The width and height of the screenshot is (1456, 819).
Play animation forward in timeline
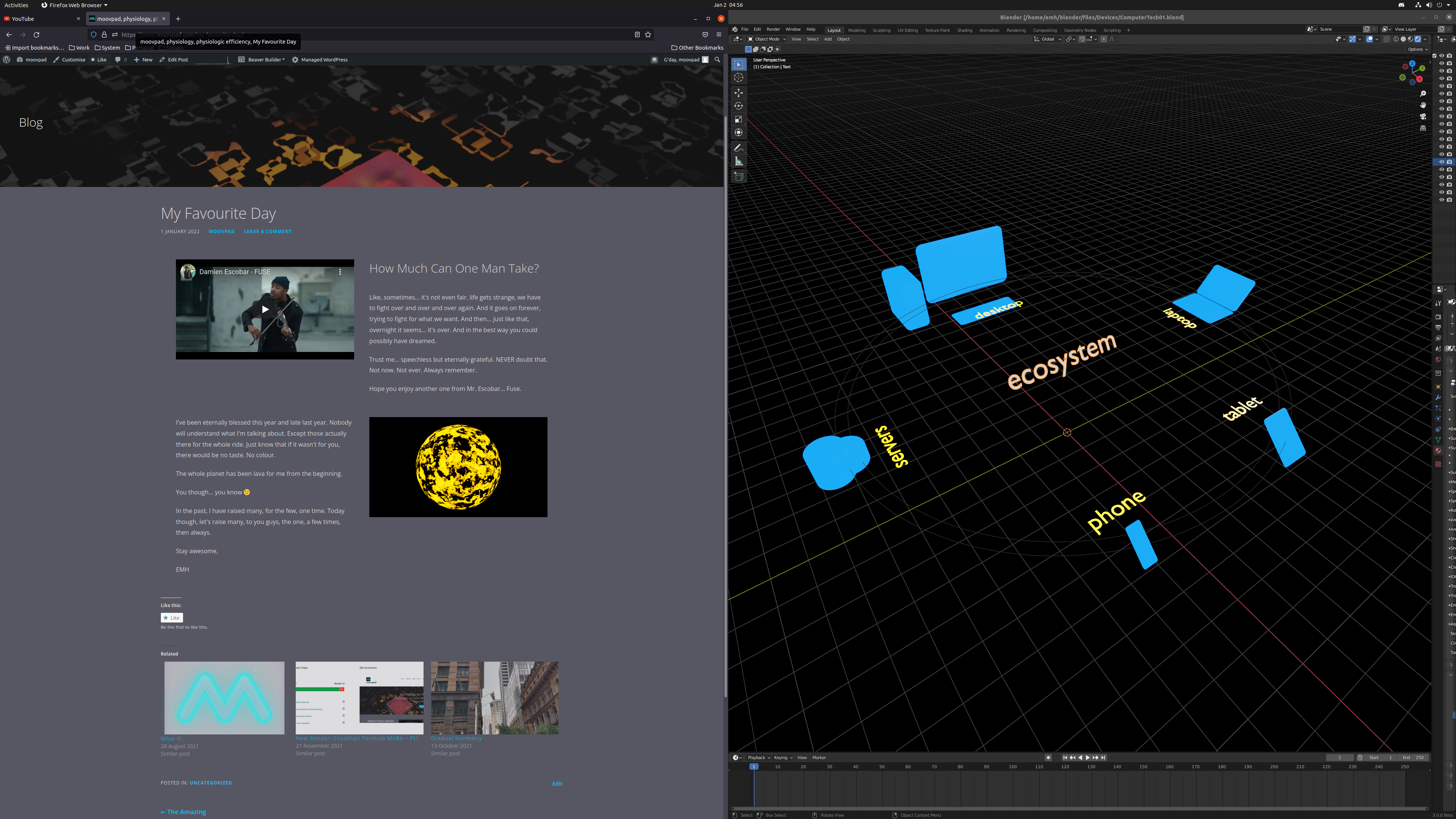pos(1087,758)
